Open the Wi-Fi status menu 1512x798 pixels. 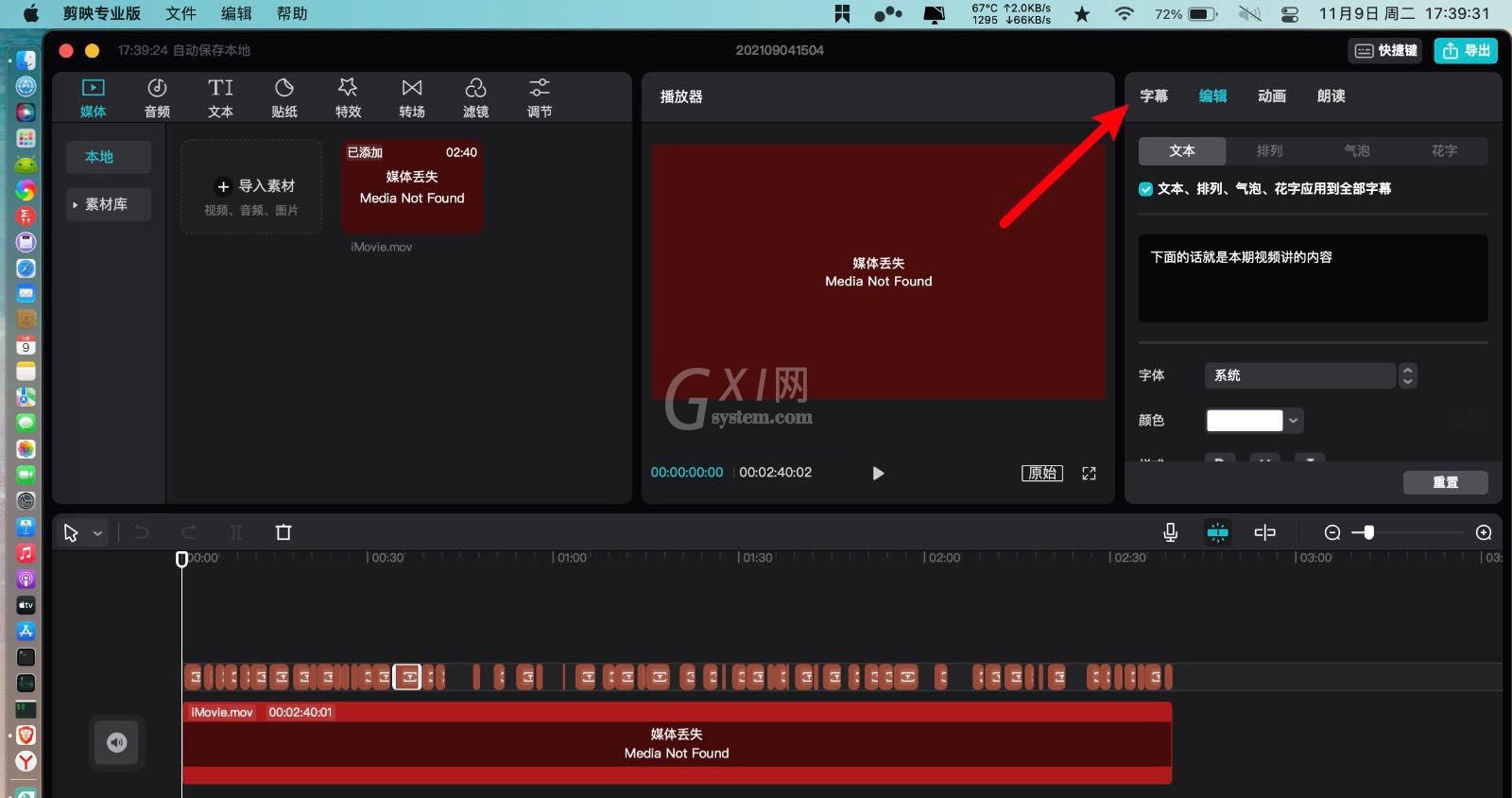coord(1125,13)
